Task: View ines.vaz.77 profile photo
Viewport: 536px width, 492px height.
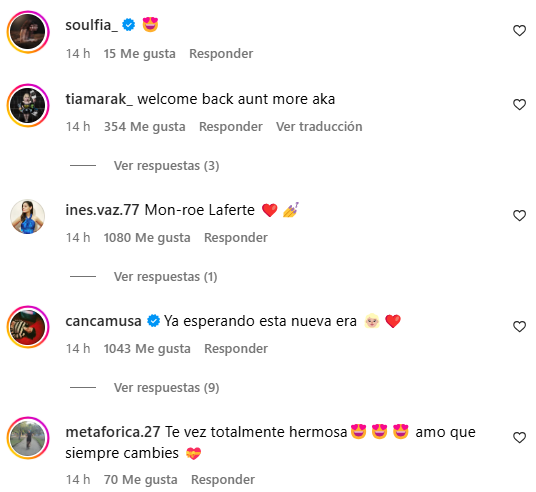Action: (x=28, y=216)
